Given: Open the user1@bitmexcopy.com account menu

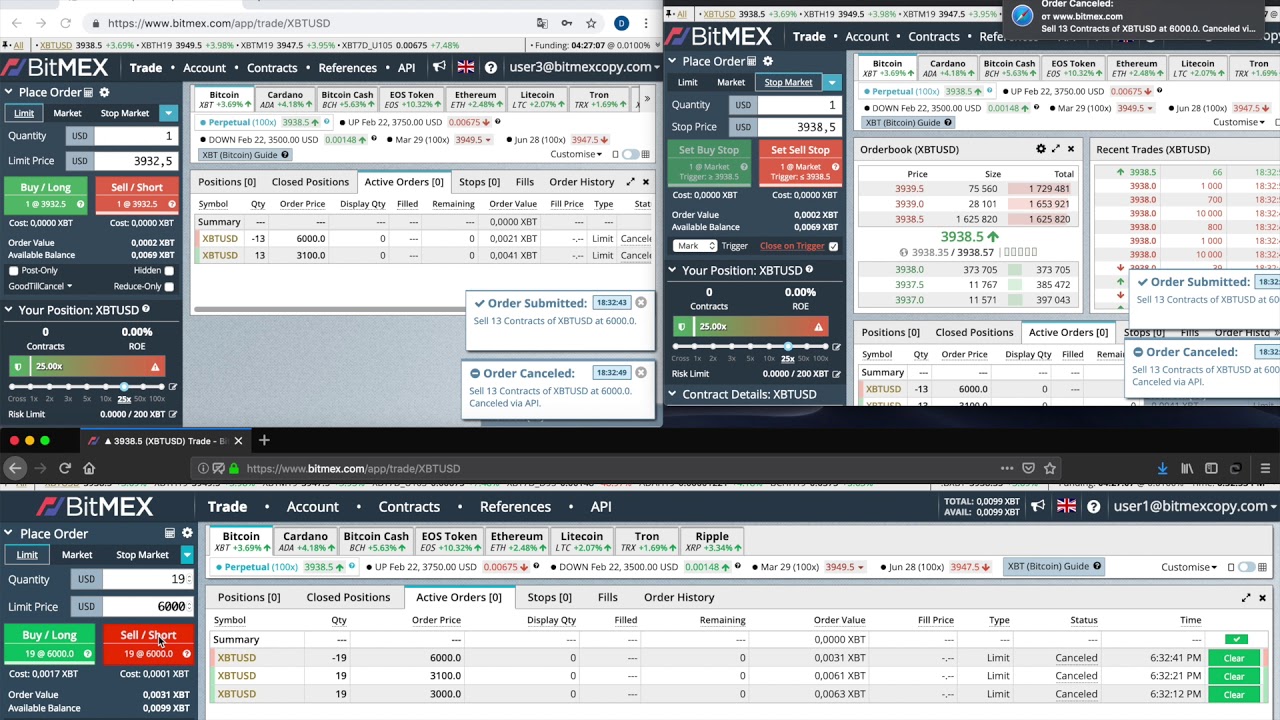Looking at the screenshot, I should point(1196,506).
